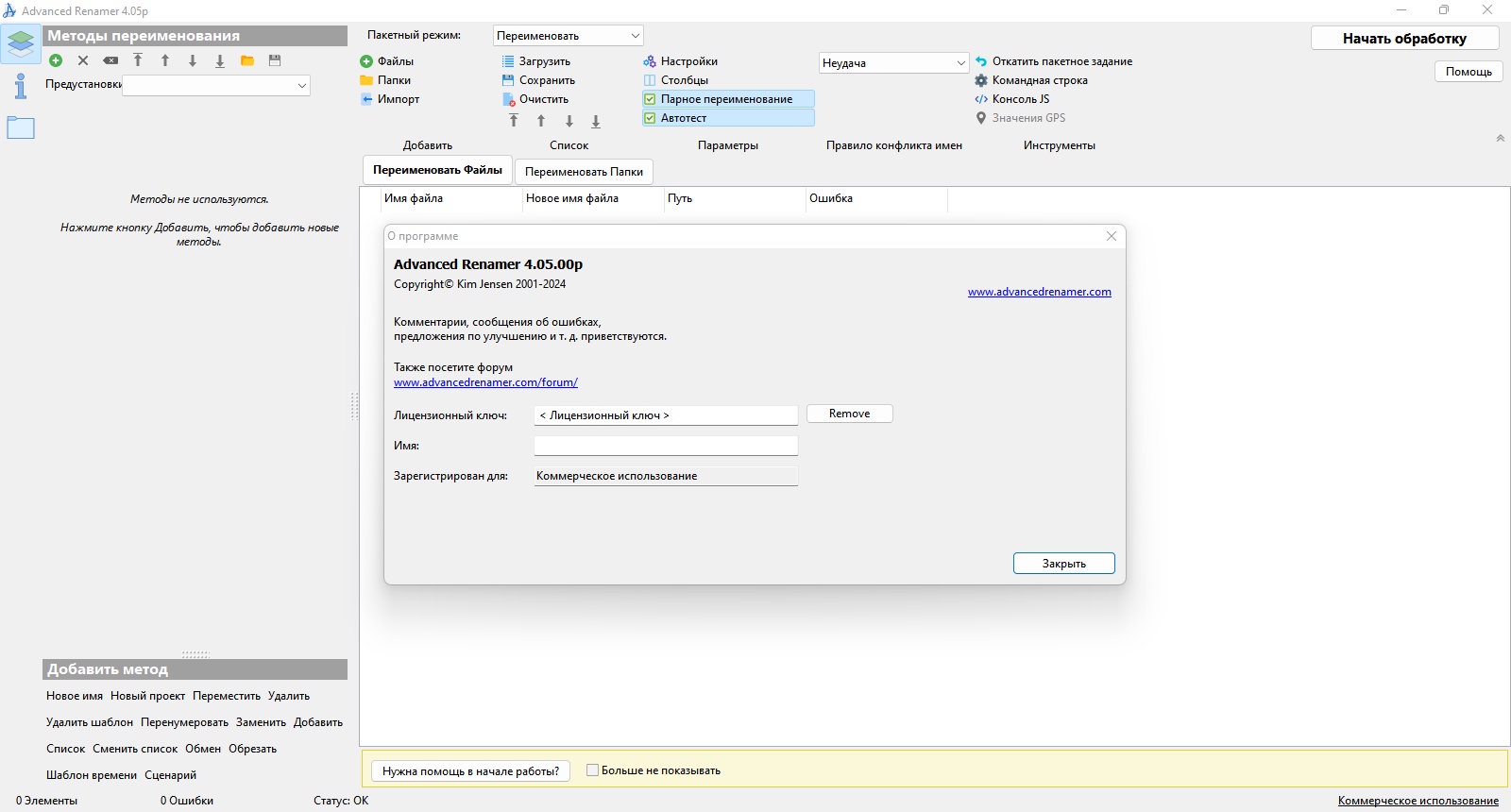
Task: Add the Новое имя method
Action: pos(75,696)
